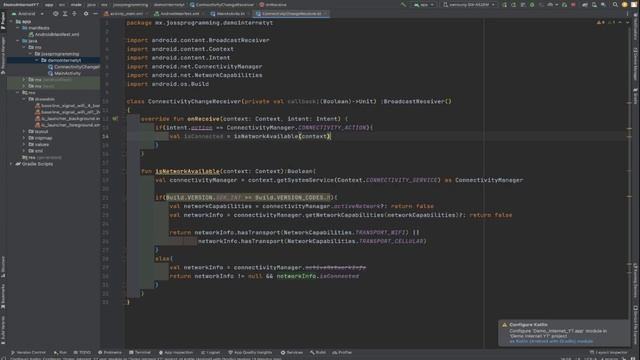Open Project panel gear options
The height and width of the screenshot is (360, 640).
86,13
